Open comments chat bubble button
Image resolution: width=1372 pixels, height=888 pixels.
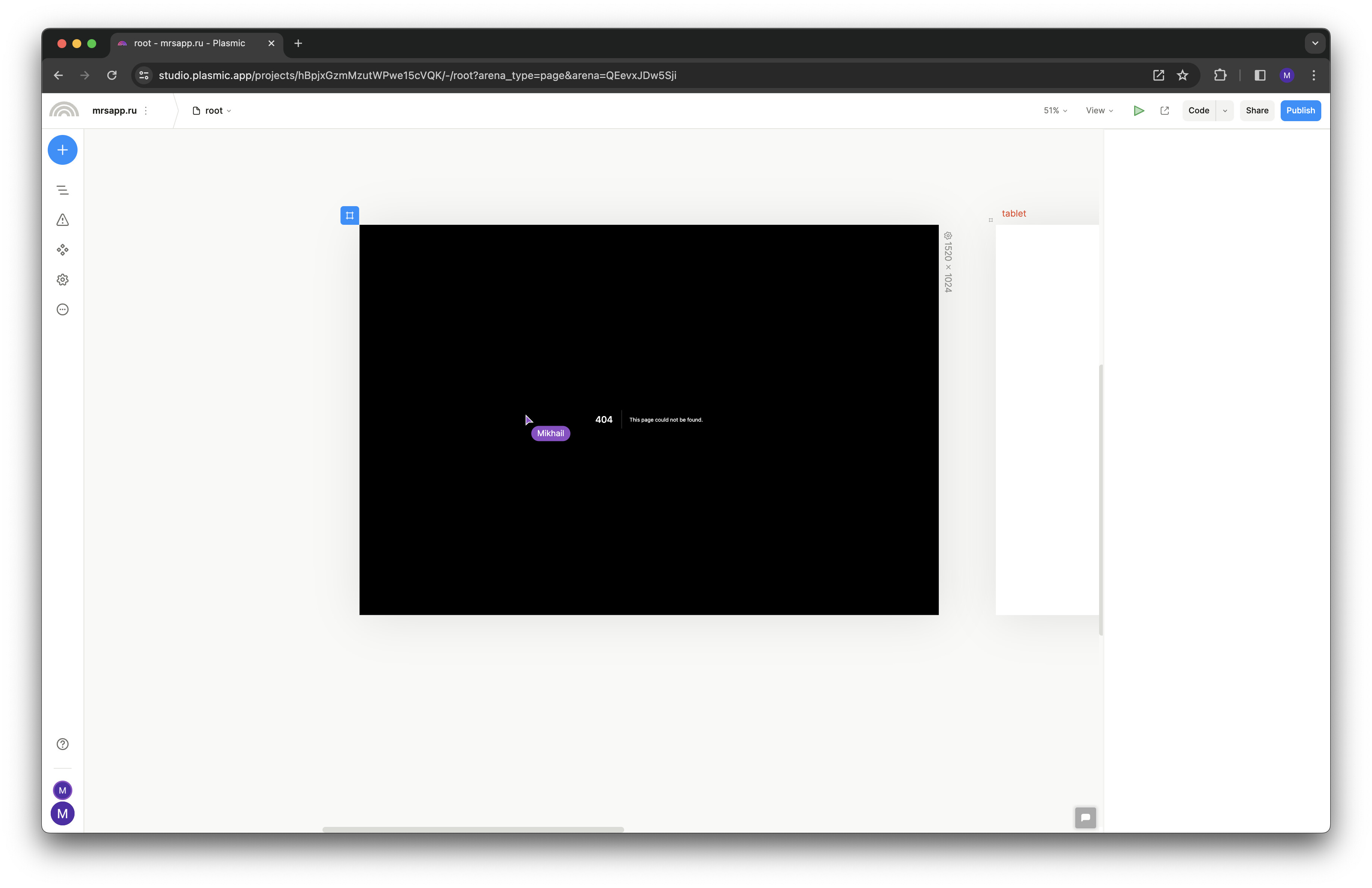[x=1085, y=817]
